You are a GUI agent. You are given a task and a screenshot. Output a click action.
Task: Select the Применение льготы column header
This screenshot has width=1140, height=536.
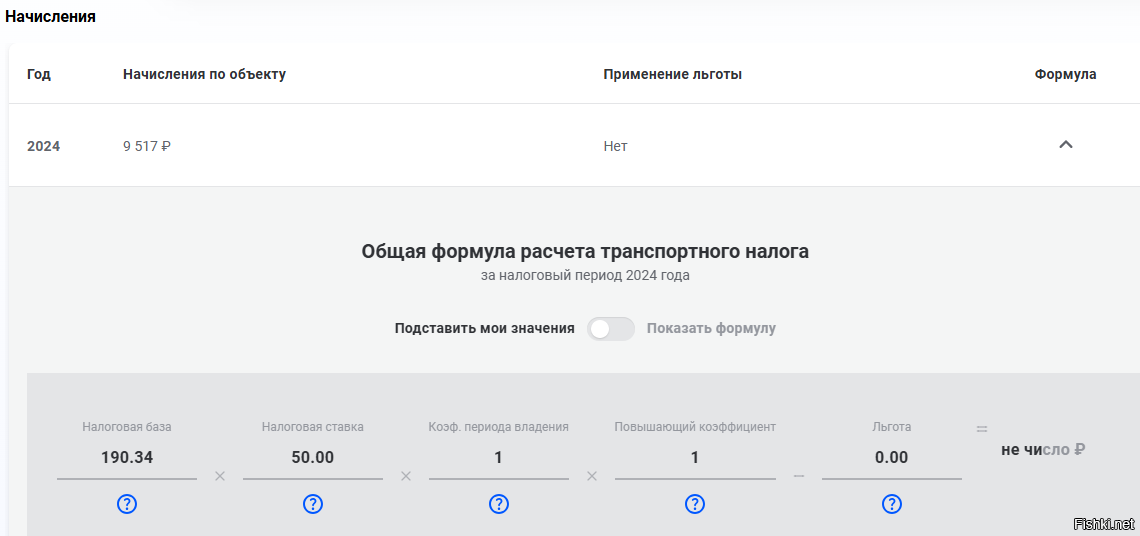coord(672,75)
